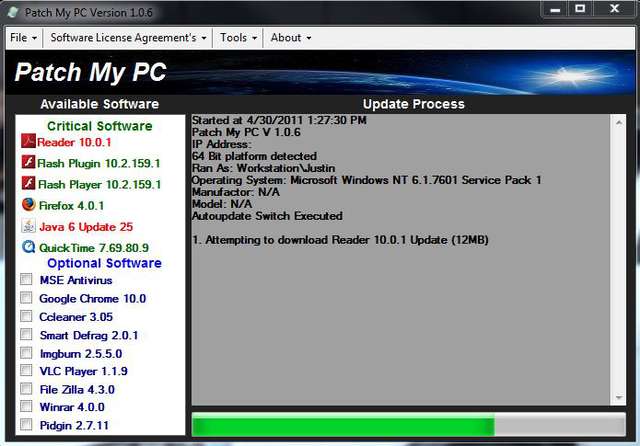This screenshot has height=446, width=640.
Task: Click the Google Chrome 10.0 label
Action: 93,299
